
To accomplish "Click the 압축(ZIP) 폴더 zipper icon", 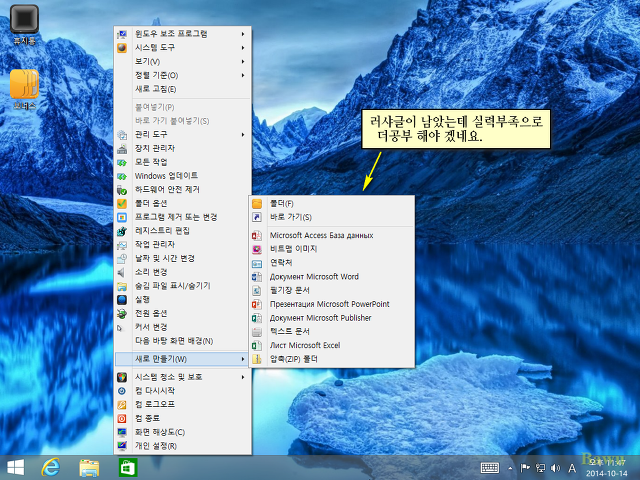I will click(257, 359).
